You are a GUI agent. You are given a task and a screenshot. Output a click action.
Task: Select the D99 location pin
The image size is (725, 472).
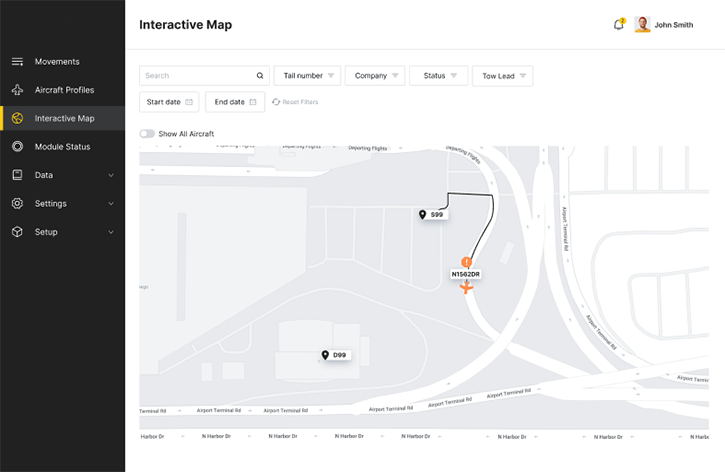click(325, 355)
